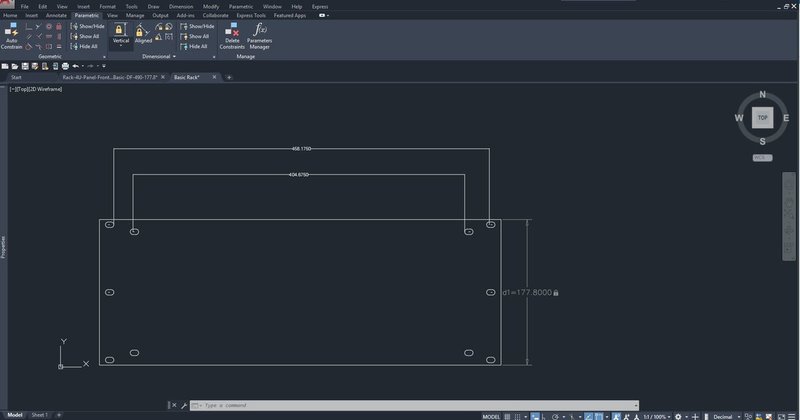Expand the Vertical constraint dropdown arrow
The width and height of the screenshot is (800, 420).
pyautogui.click(x=121, y=46)
